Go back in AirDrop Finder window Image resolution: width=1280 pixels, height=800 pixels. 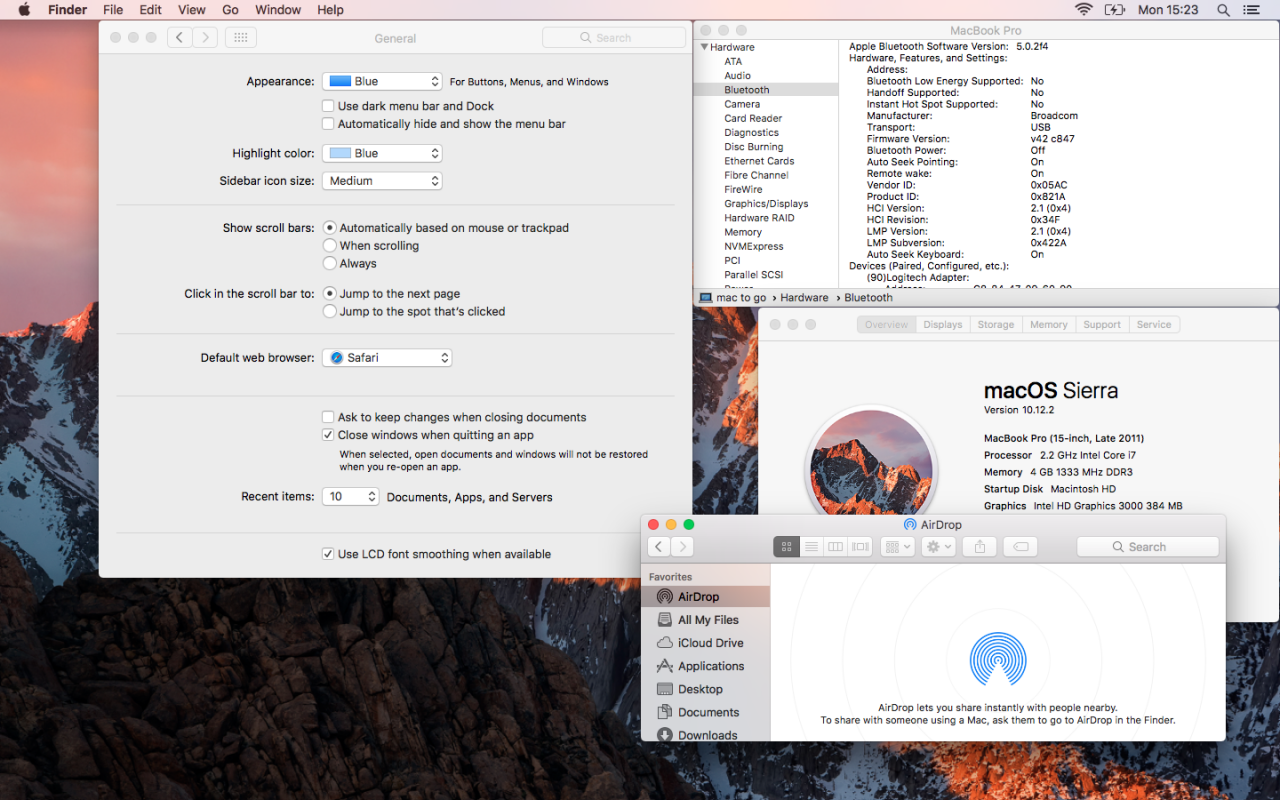click(659, 547)
